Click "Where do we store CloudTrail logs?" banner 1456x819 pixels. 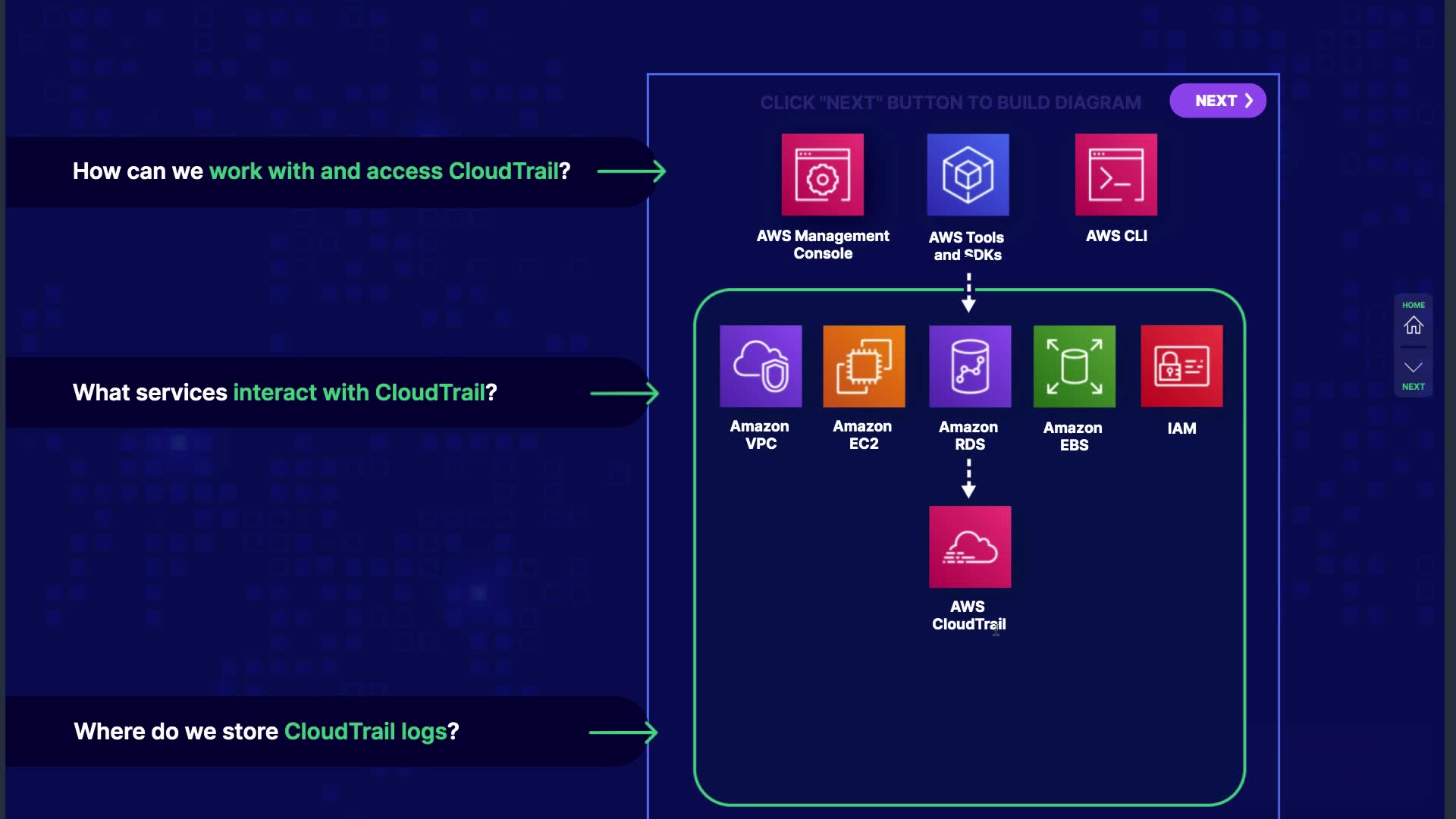point(266,732)
